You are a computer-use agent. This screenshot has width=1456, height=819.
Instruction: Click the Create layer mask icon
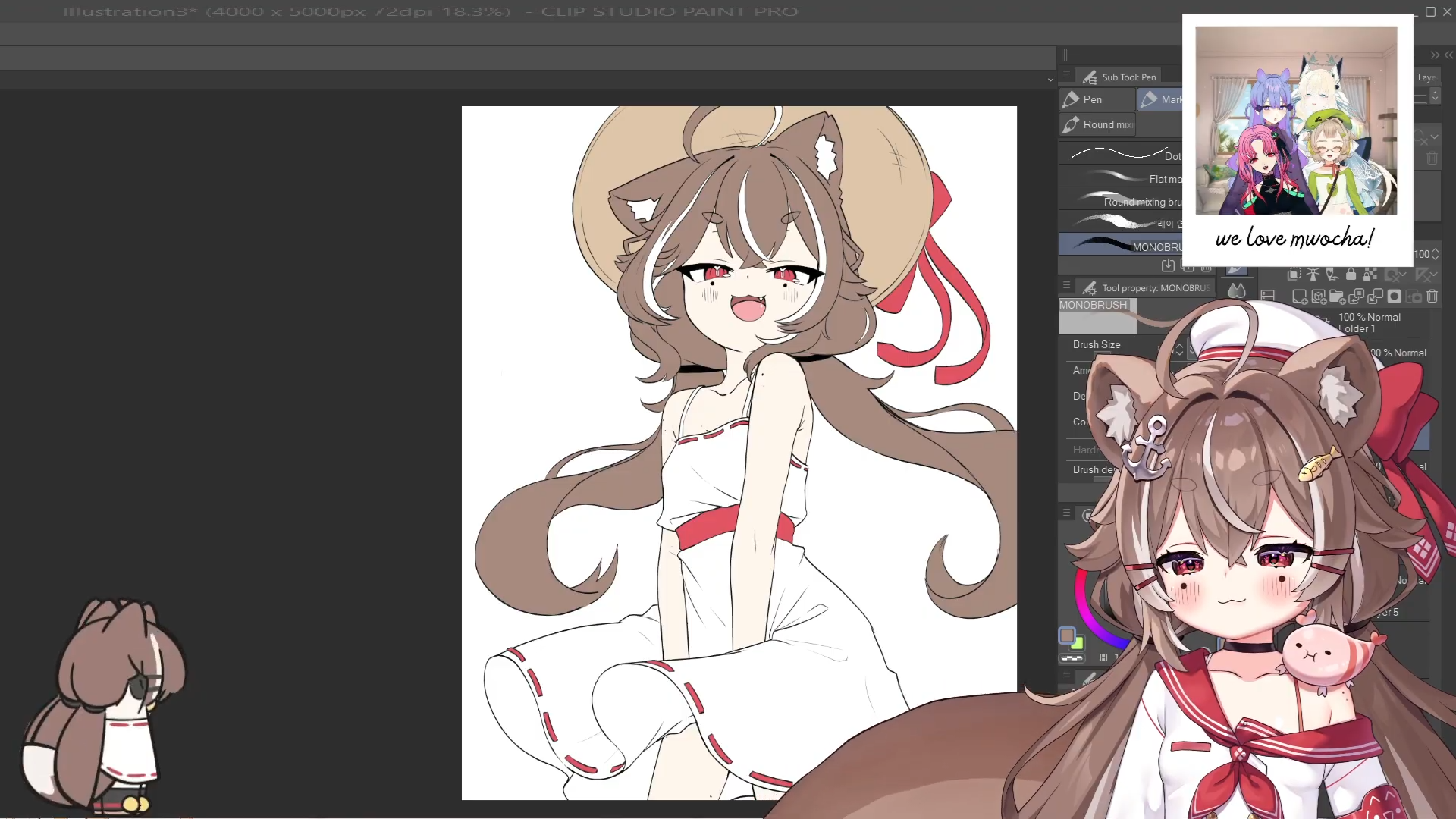pos(1394,297)
